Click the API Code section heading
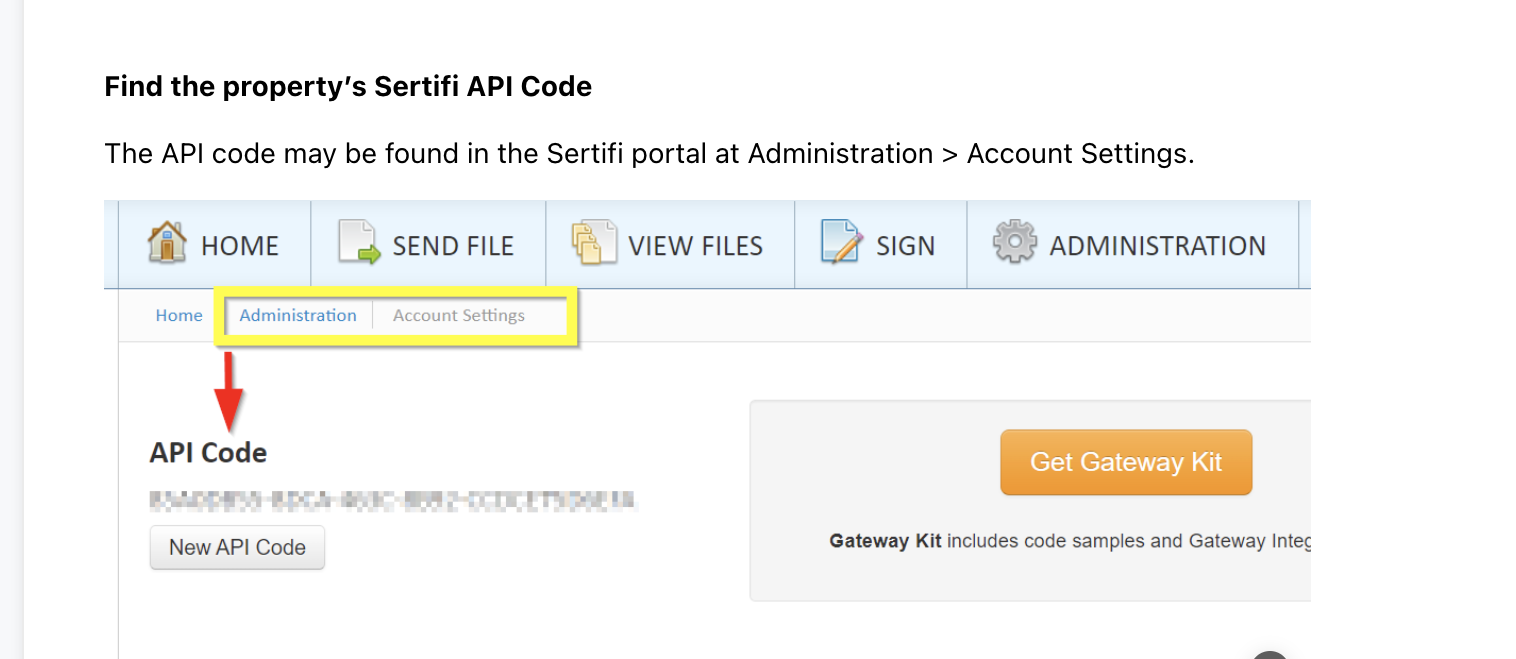 (x=208, y=453)
